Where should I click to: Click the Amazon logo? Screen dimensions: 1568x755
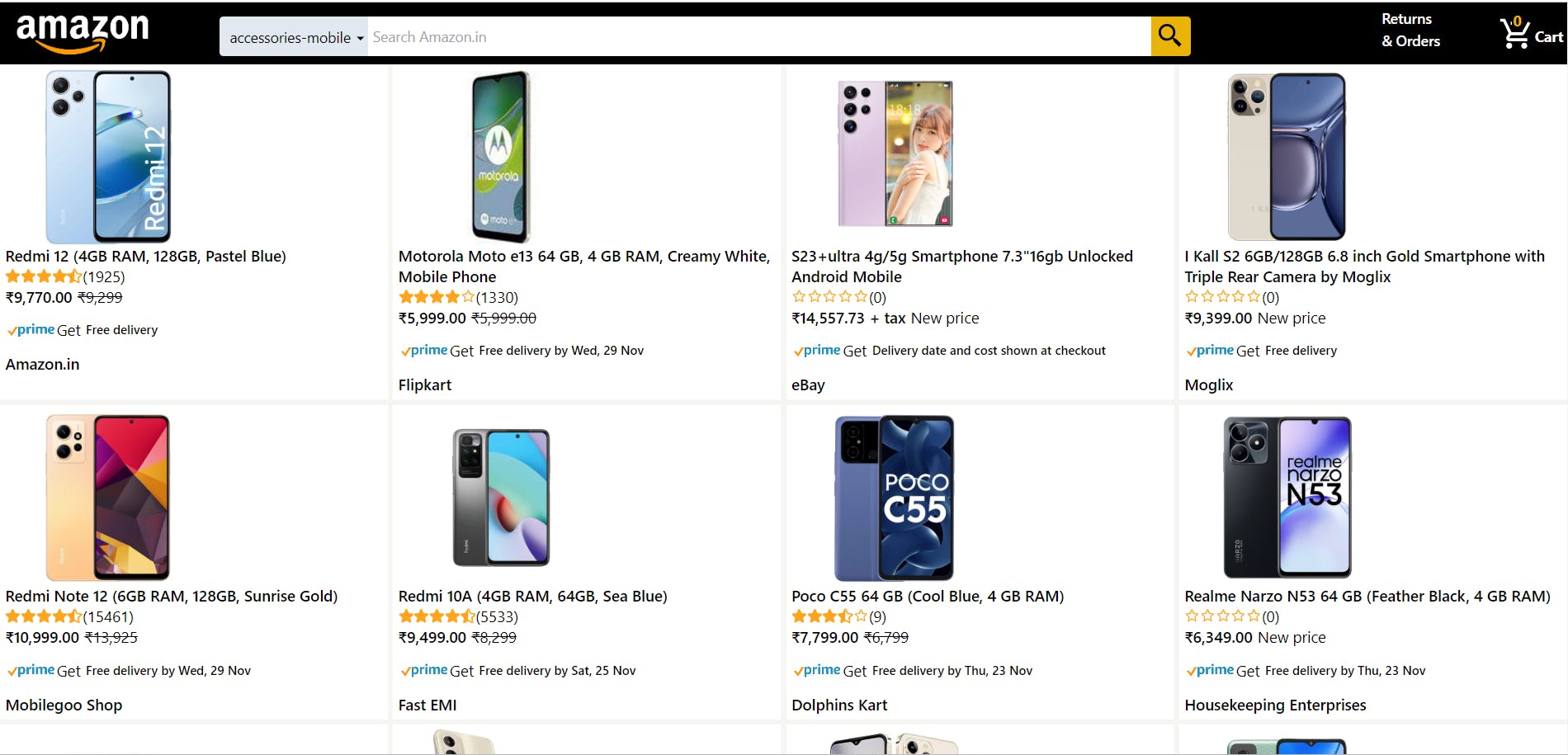pos(83,33)
